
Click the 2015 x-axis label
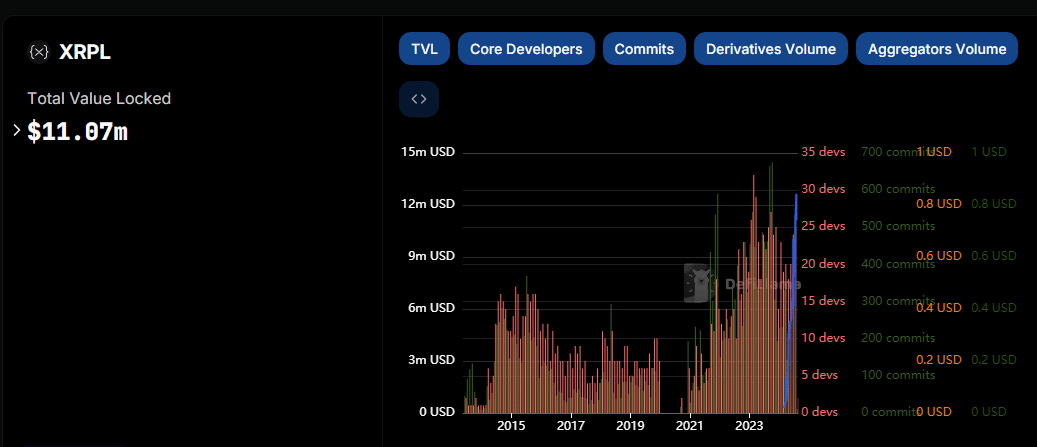(x=512, y=424)
